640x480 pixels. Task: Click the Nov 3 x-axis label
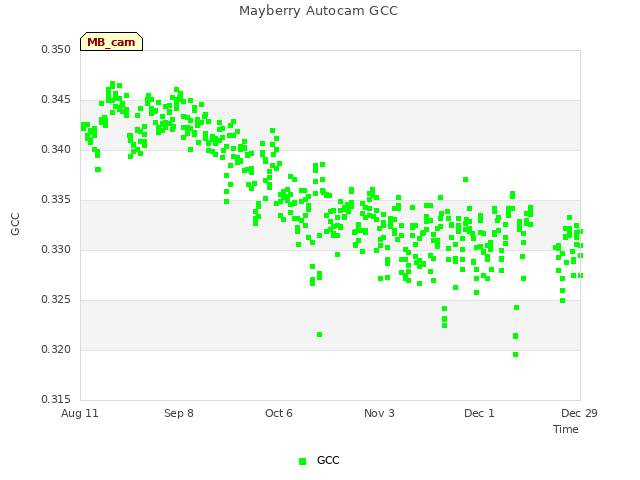click(379, 413)
